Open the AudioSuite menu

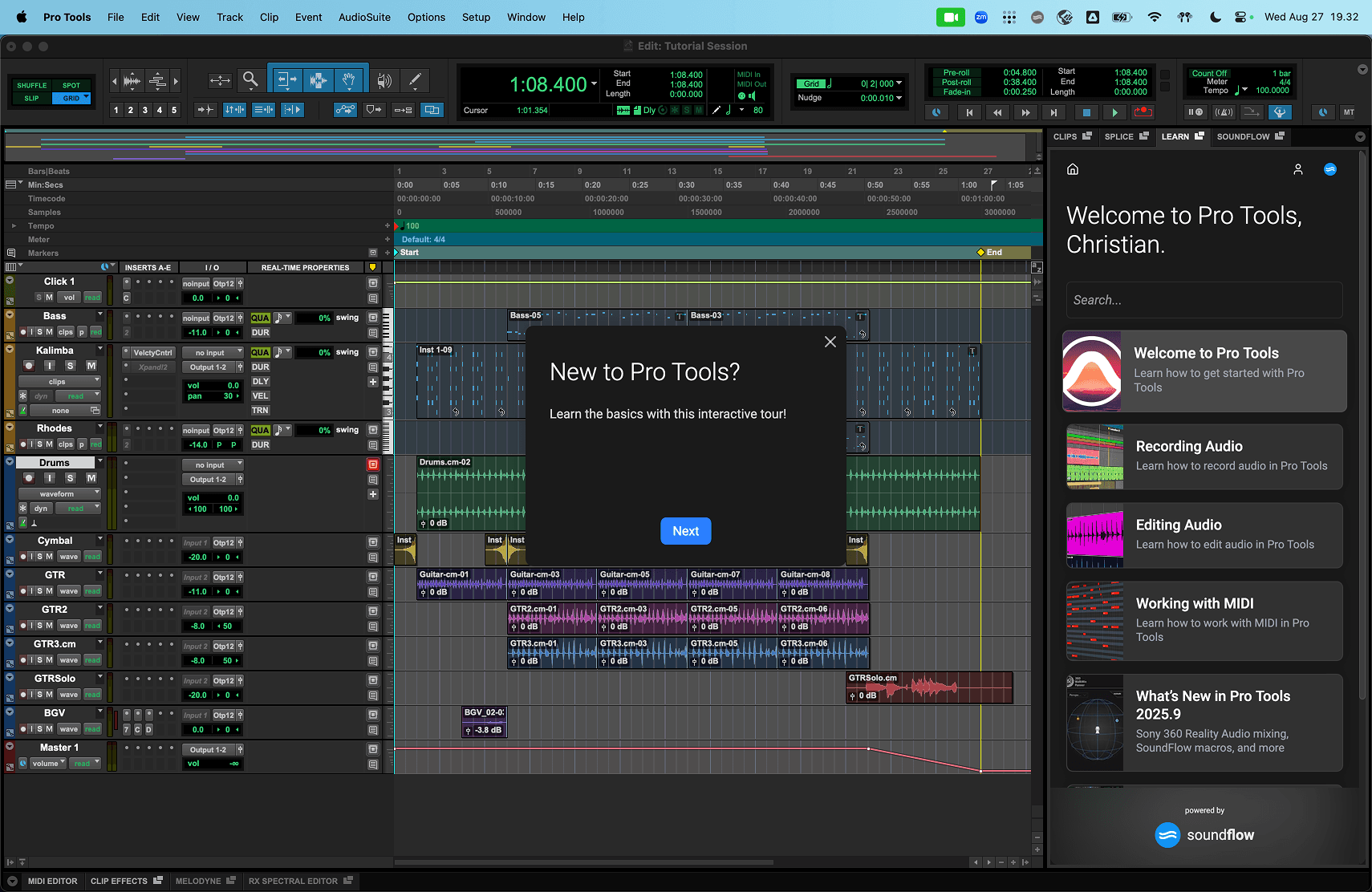tap(364, 17)
